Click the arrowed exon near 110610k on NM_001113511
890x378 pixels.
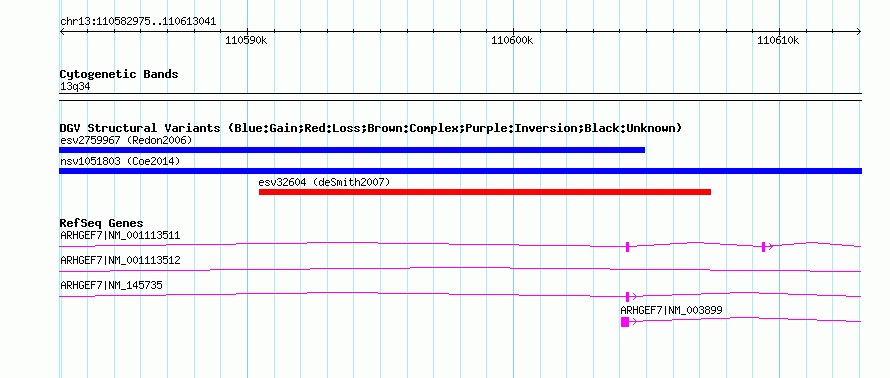766,246
